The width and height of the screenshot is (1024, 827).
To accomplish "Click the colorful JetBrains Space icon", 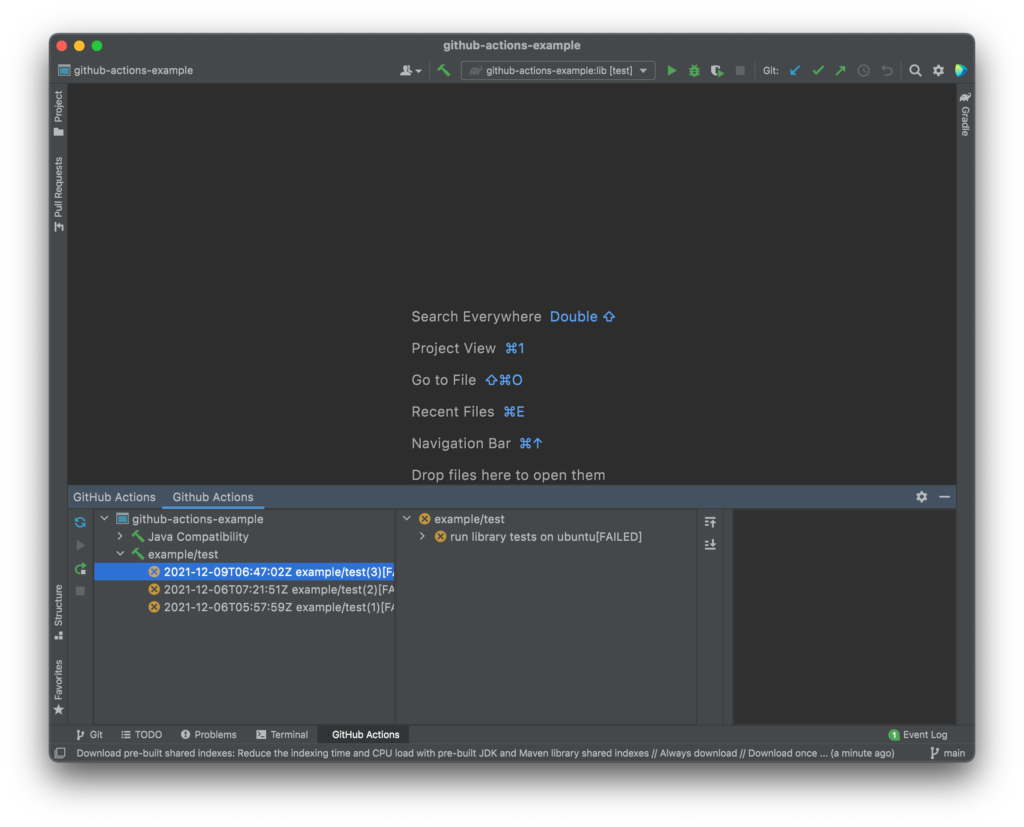I will [961, 71].
